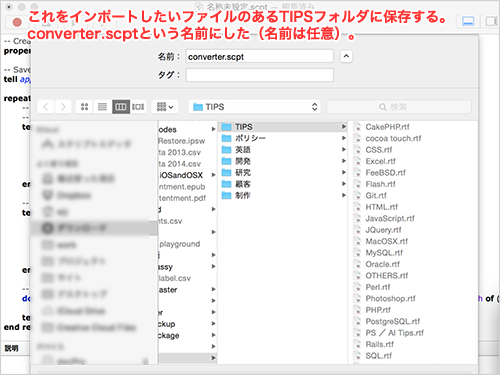This screenshot has height=375, width=500.
Task: Click the PS / AI Tips.rtf file
Action: [x=395, y=333]
